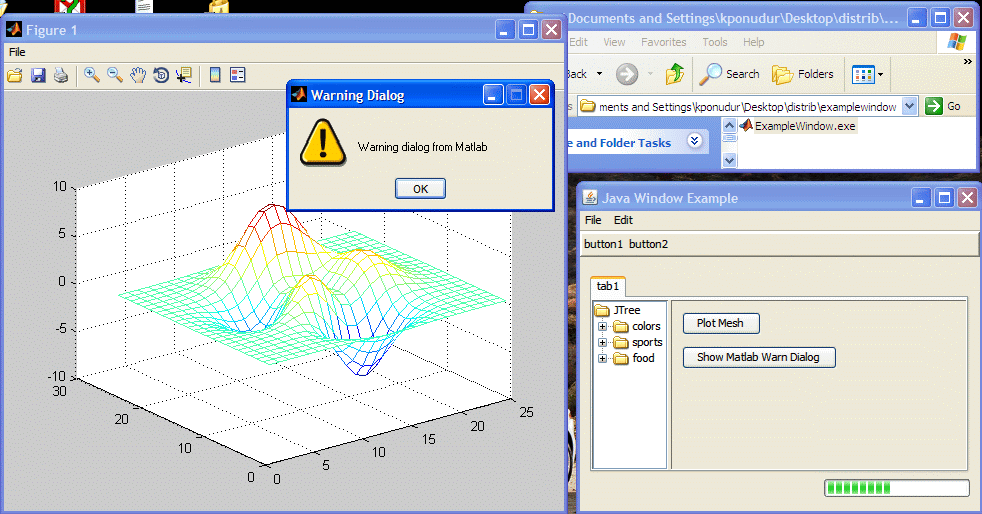Open the address bar dropdown arrow
Screen dimensions: 982x514
pos(910,106)
